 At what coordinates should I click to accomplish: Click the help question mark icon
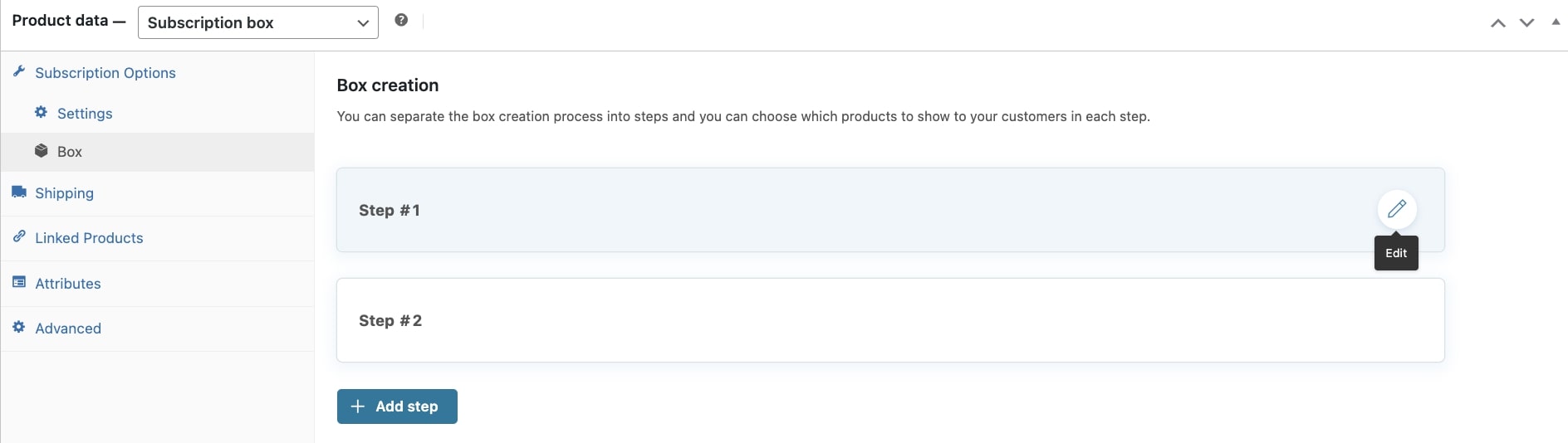401,20
